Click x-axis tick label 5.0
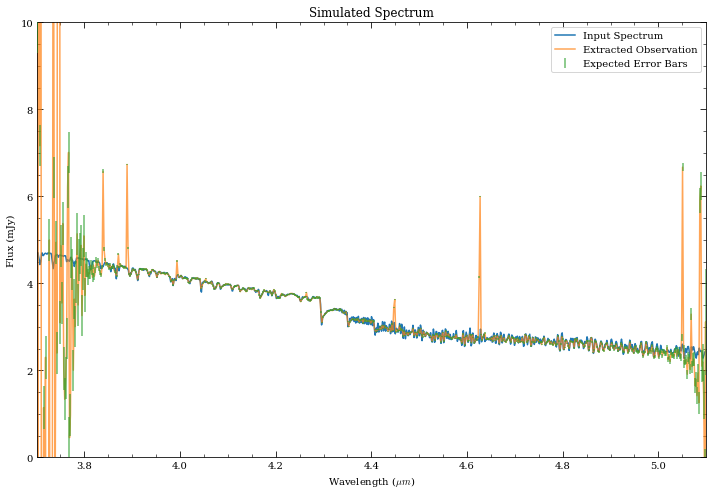 coord(658,466)
